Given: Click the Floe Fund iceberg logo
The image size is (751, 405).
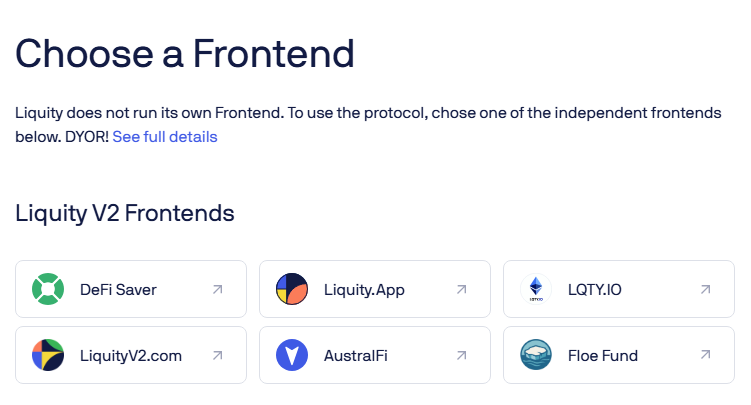Looking at the screenshot, I should click(536, 355).
